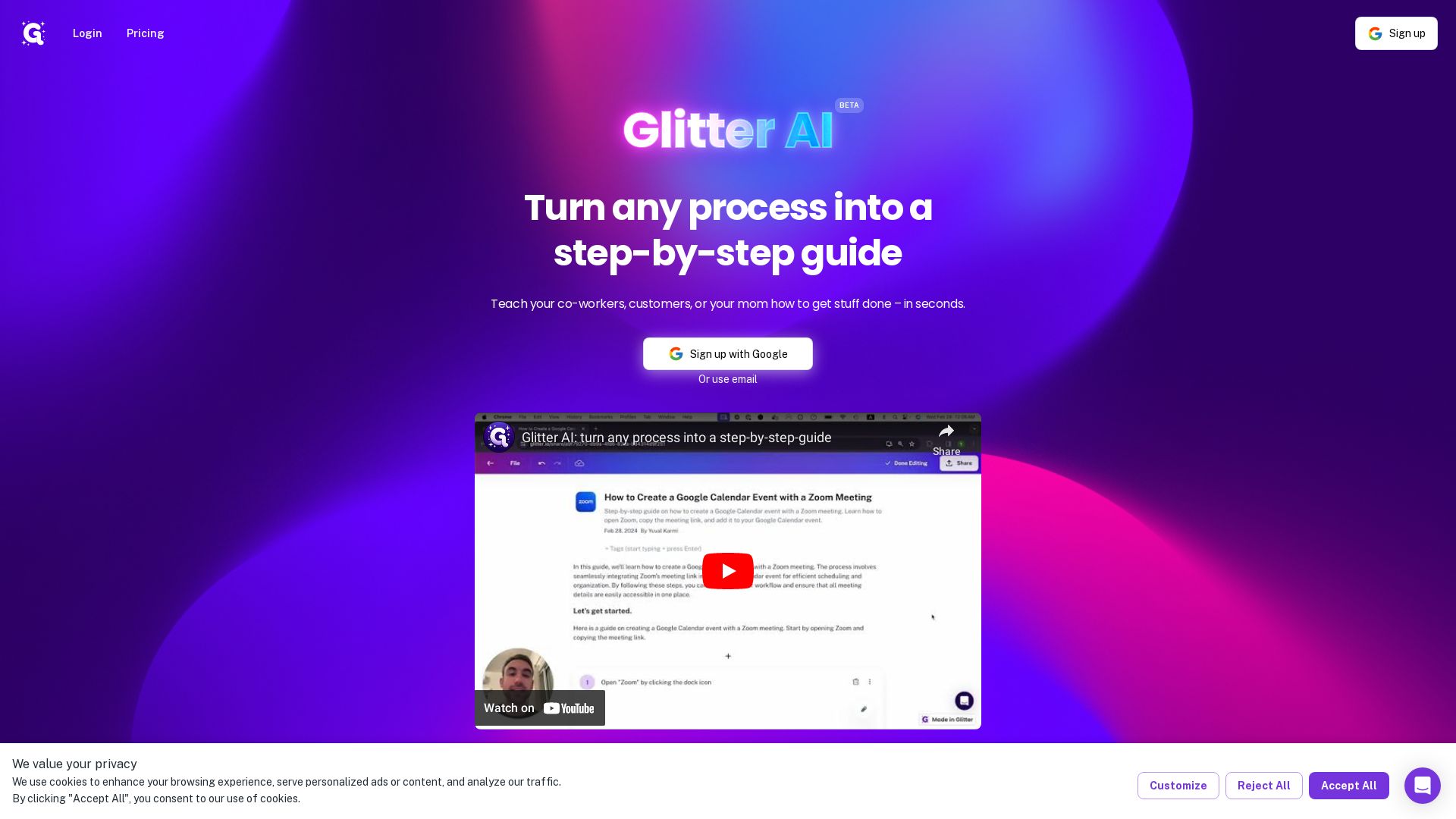Click Reject All cookies button
The width and height of the screenshot is (1456, 819).
[1263, 785]
